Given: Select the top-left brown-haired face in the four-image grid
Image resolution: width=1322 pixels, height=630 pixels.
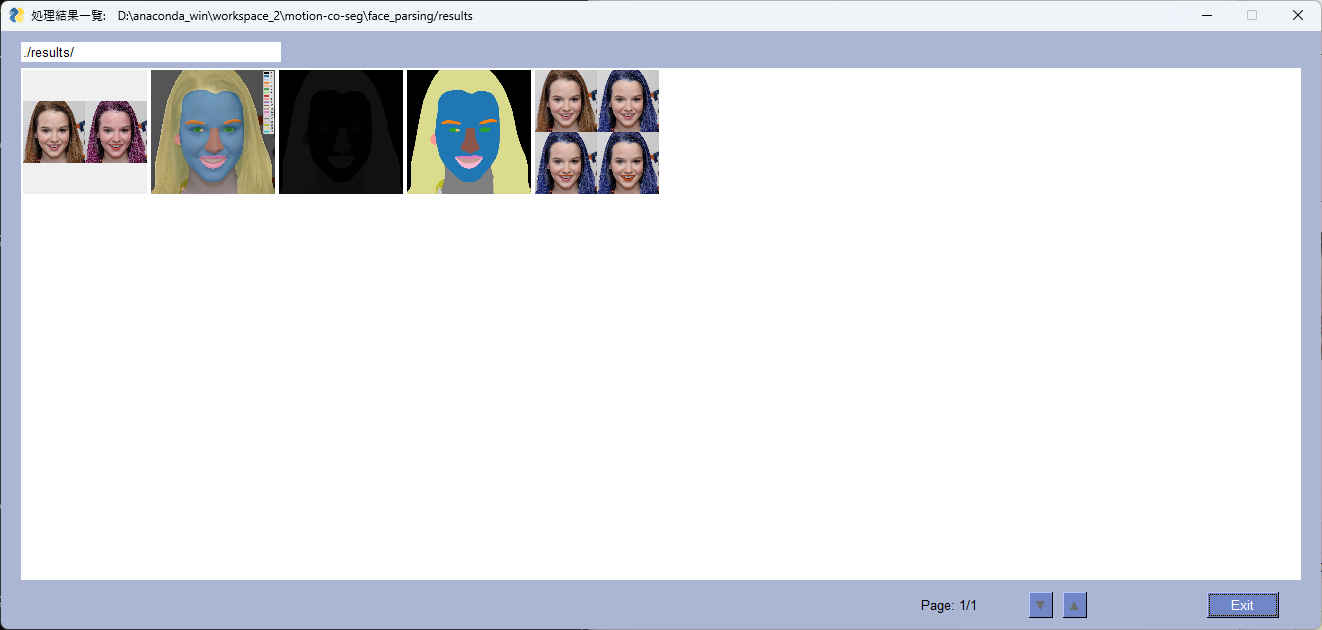Looking at the screenshot, I should pos(566,101).
